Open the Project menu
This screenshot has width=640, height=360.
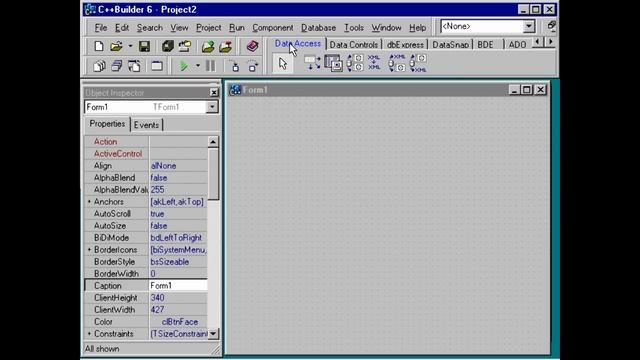click(x=209, y=28)
